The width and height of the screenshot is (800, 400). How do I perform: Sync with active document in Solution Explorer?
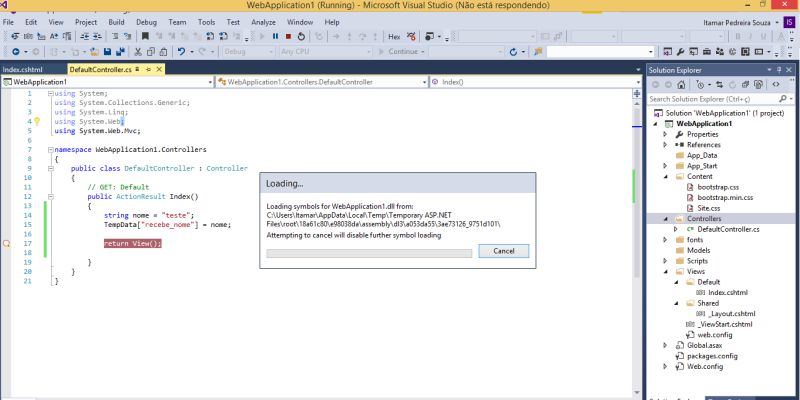click(719, 85)
